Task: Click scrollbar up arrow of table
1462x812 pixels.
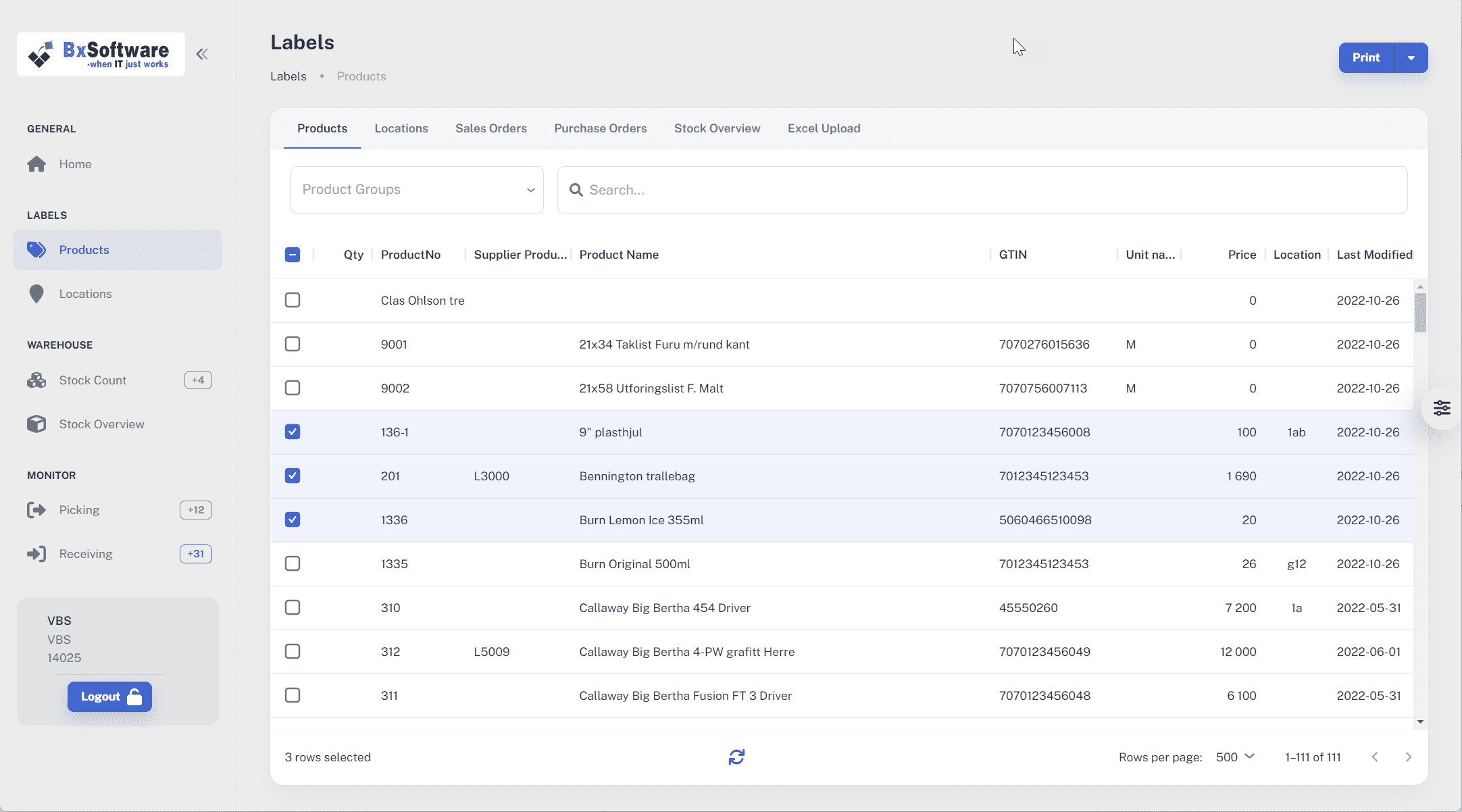Action: click(x=1420, y=287)
